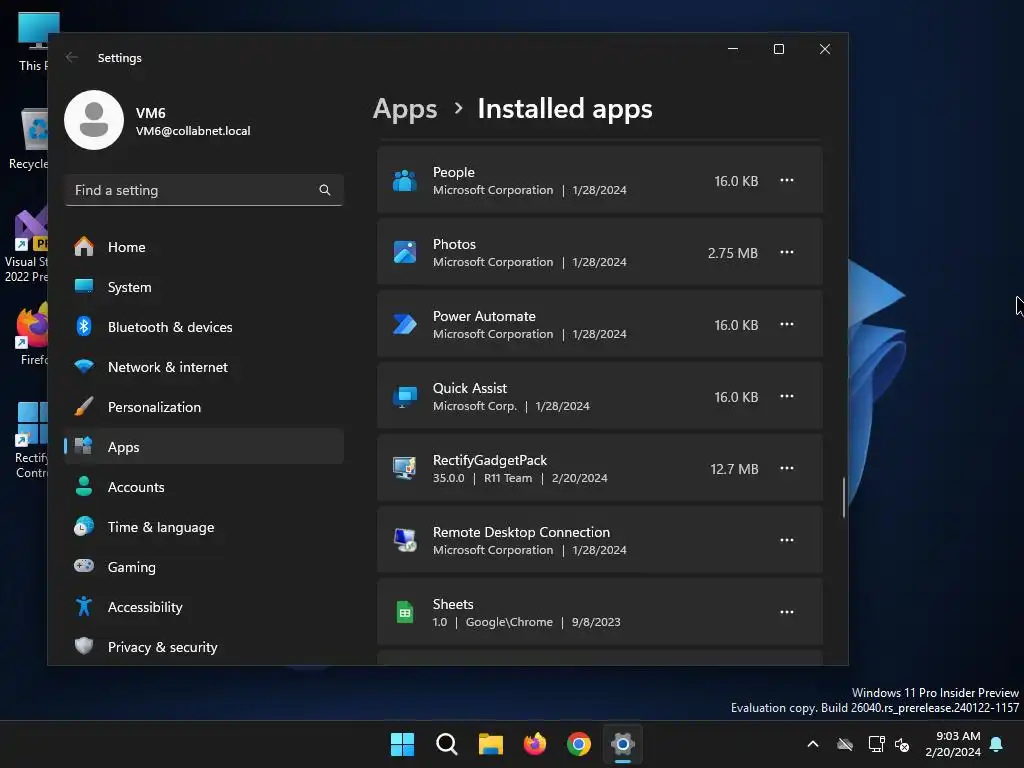Open File Explorer from the taskbar

click(490, 744)
